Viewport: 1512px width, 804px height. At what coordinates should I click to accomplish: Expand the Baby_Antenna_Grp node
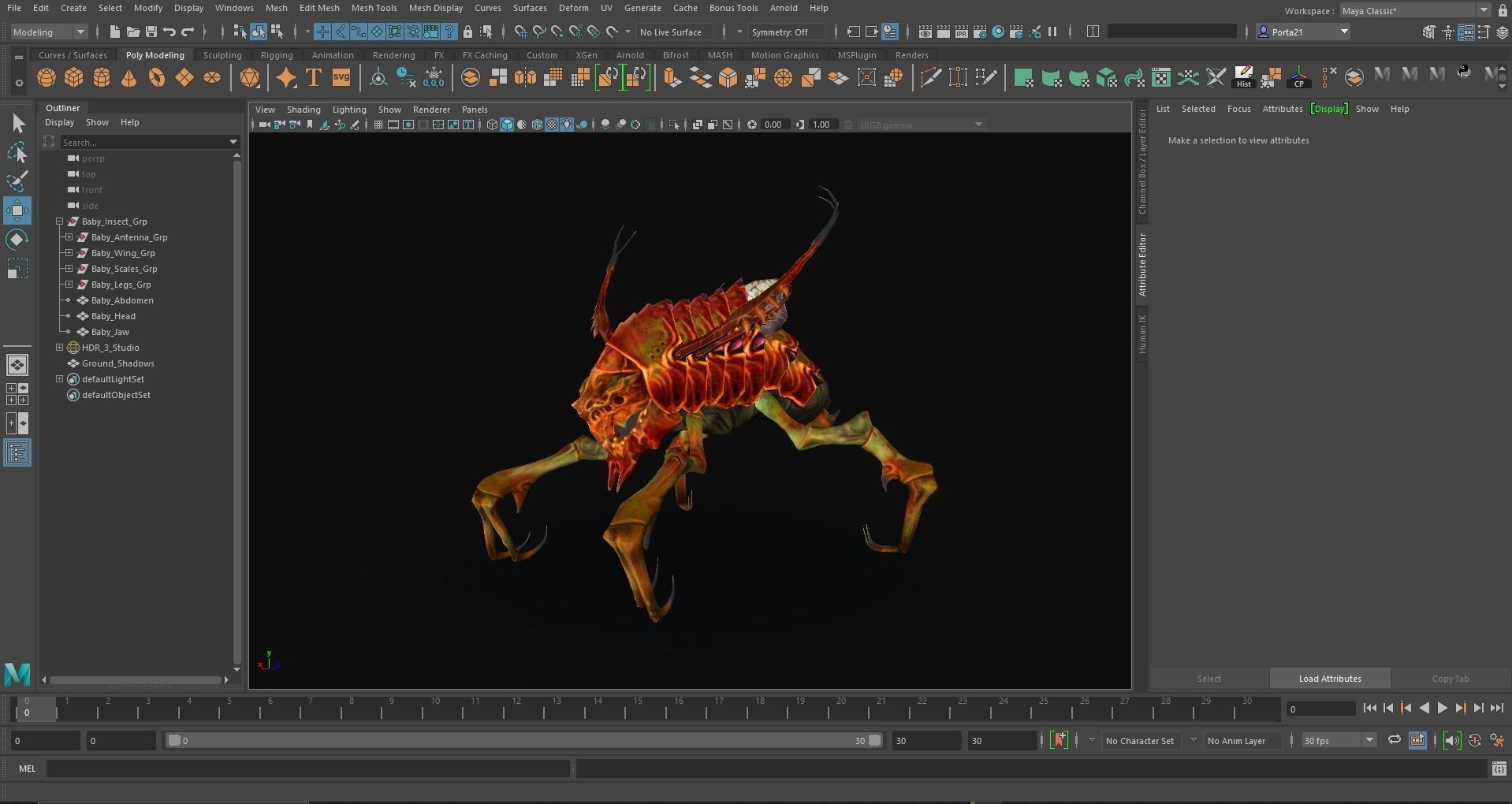point(69,237)
